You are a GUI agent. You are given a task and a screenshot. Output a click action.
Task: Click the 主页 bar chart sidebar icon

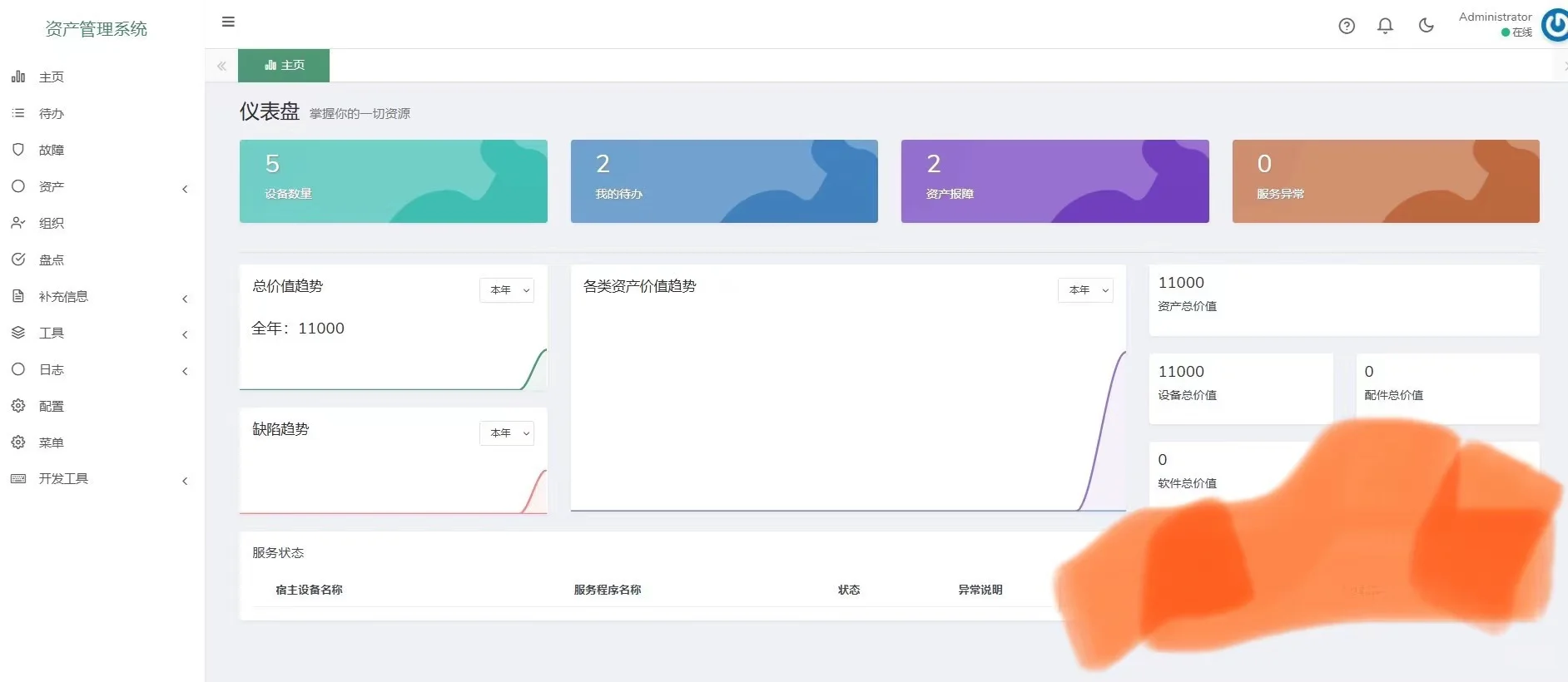point(18,77)
